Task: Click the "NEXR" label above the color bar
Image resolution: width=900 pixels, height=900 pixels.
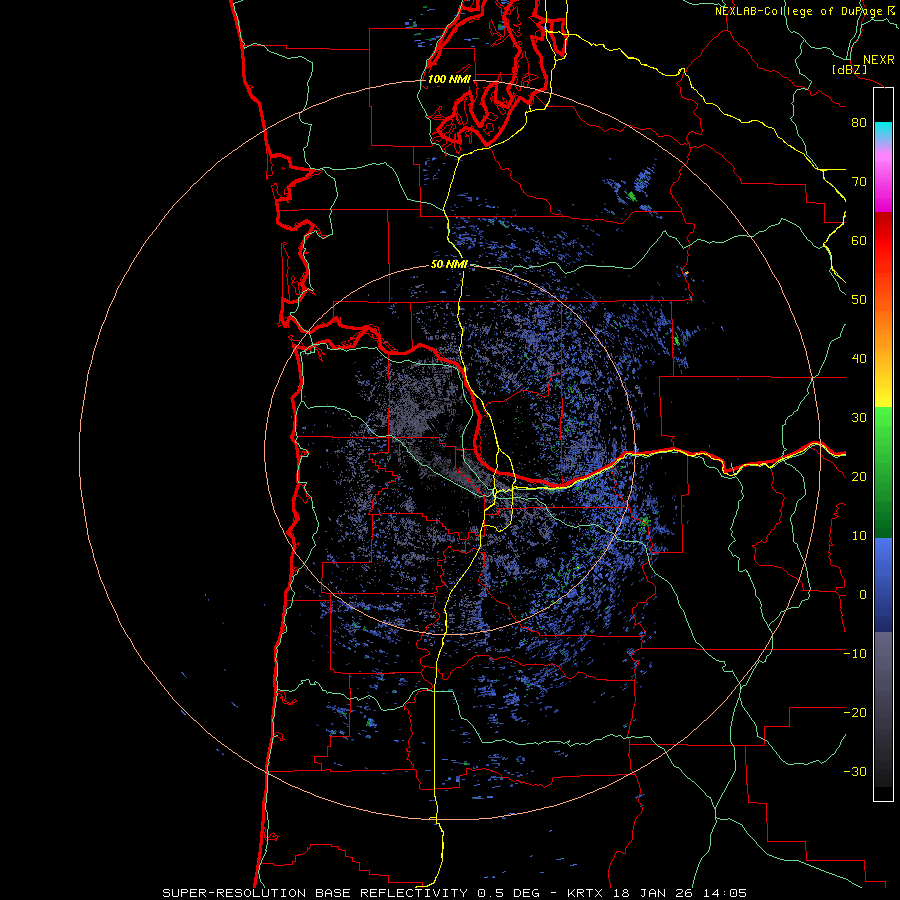Action: (x=879, y=60)
